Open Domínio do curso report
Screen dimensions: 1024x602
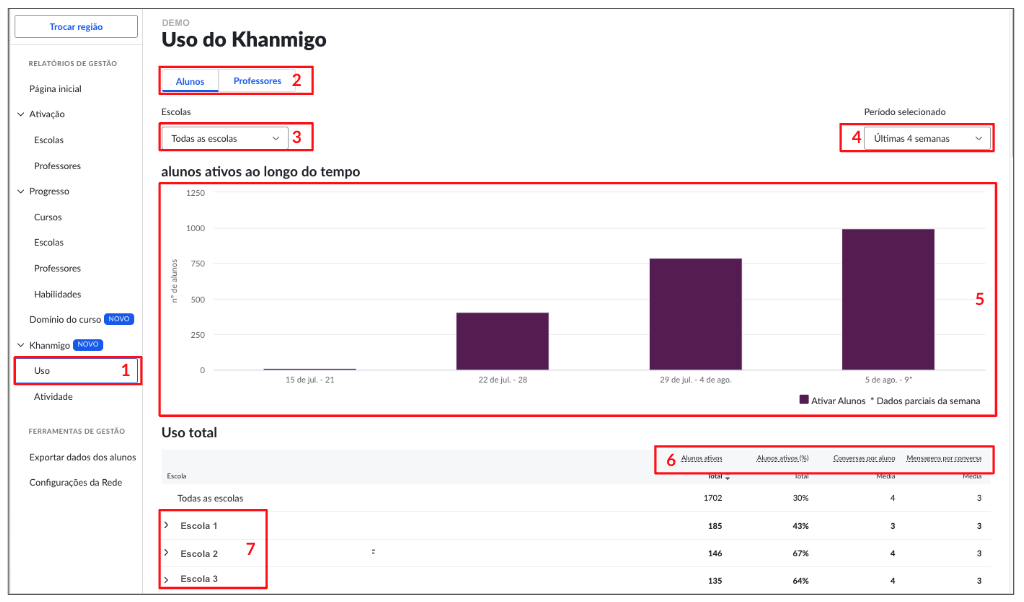point(65,319)
